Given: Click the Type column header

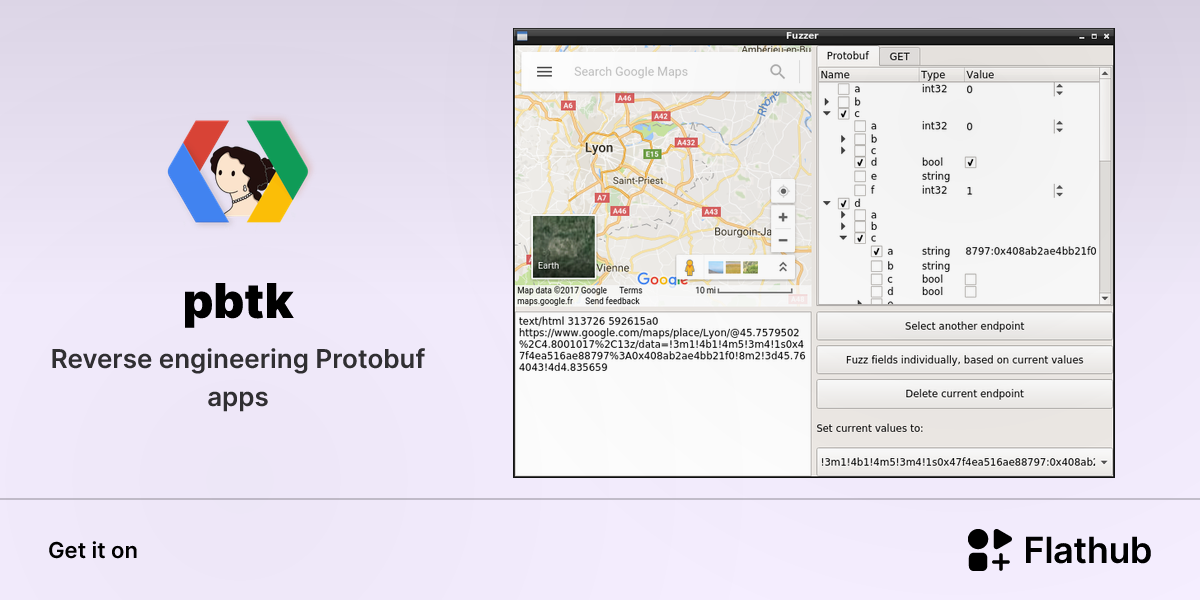Looking at the screenshot, I should (941, 75).
